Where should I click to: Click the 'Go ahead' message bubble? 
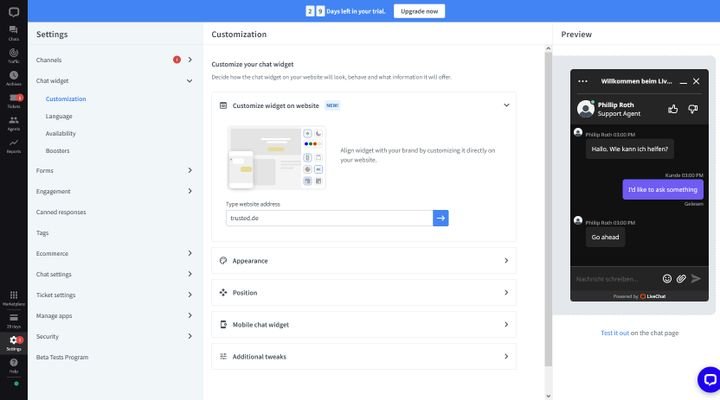(605, 237)
